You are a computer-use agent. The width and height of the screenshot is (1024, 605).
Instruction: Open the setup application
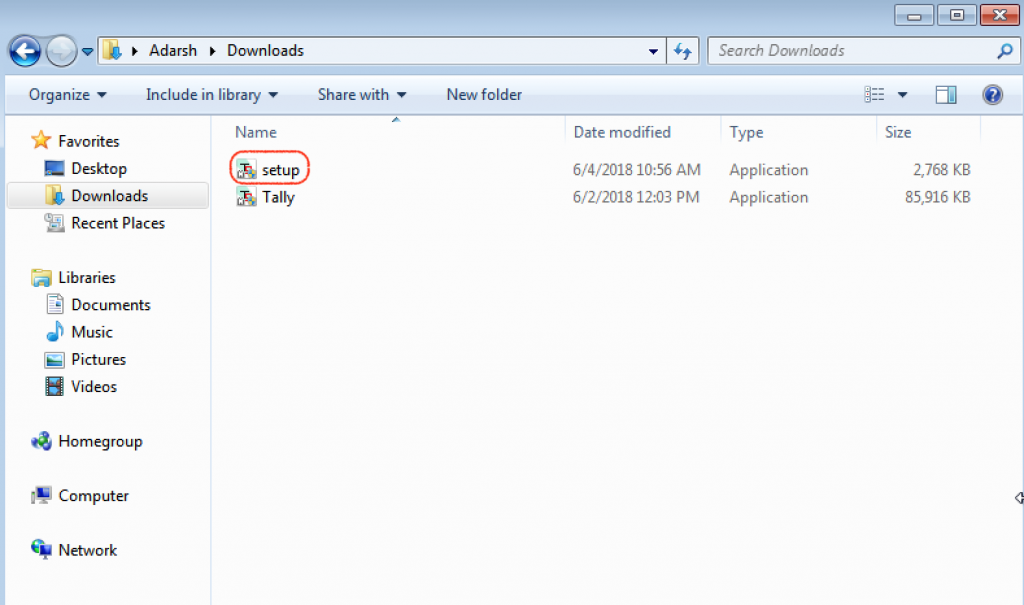(280, 169)
